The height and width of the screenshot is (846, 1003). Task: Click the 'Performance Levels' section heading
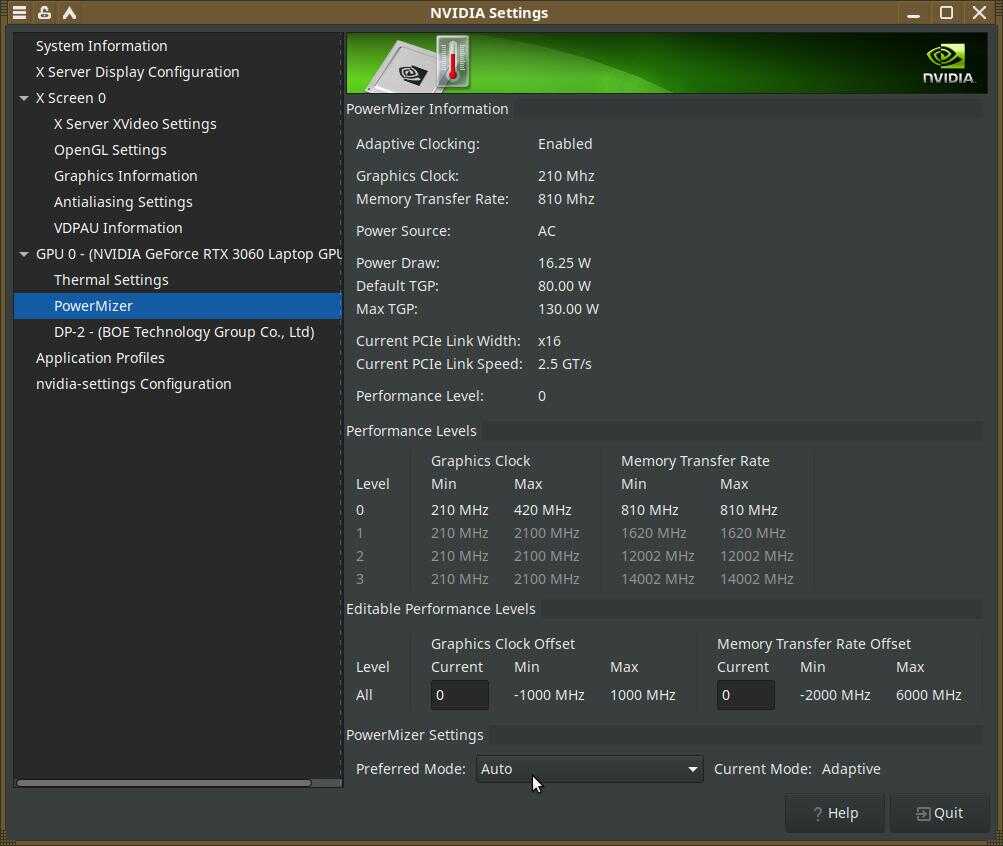click(x=411, y=432)
